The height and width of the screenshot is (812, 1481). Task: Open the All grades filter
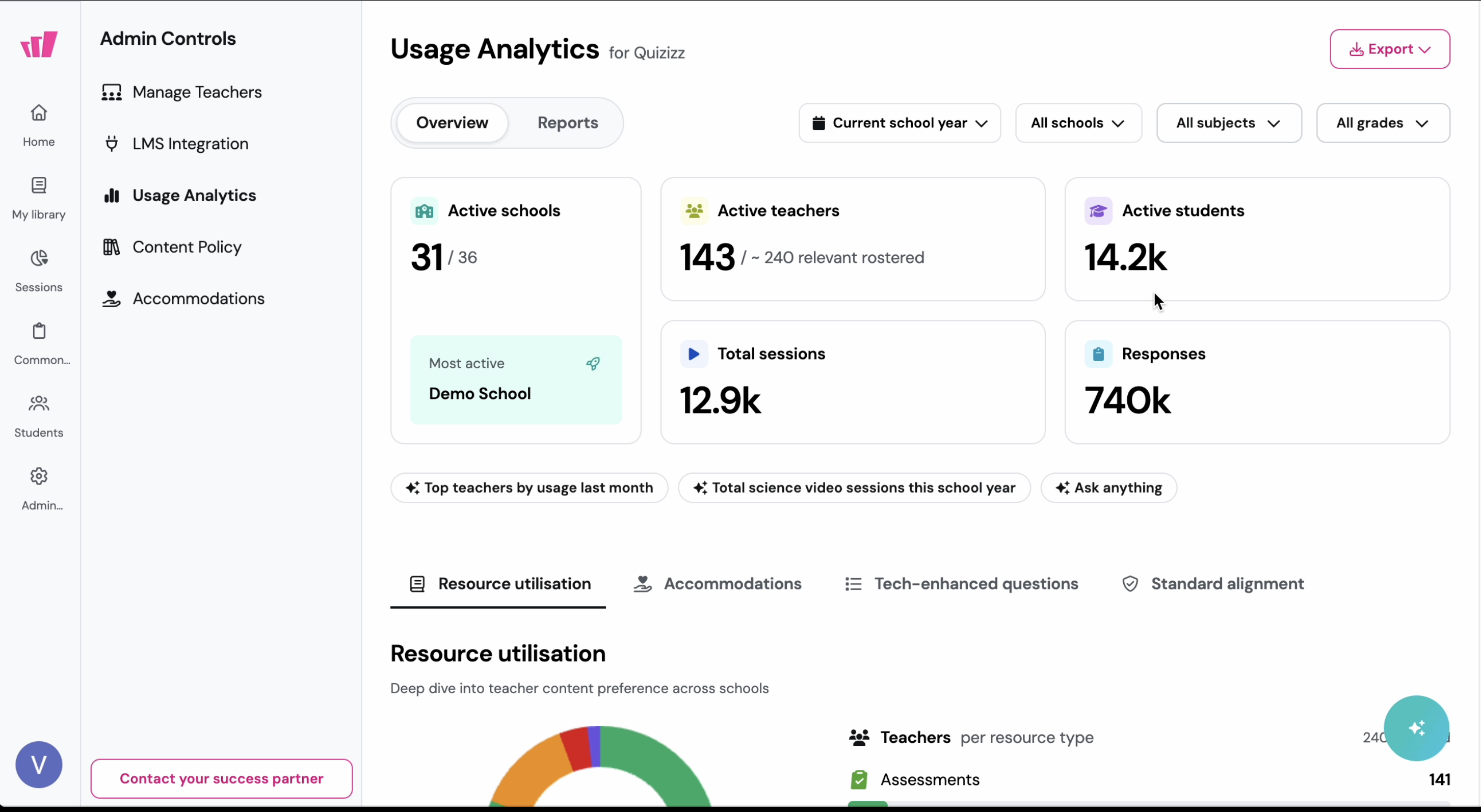[1382, 122]
